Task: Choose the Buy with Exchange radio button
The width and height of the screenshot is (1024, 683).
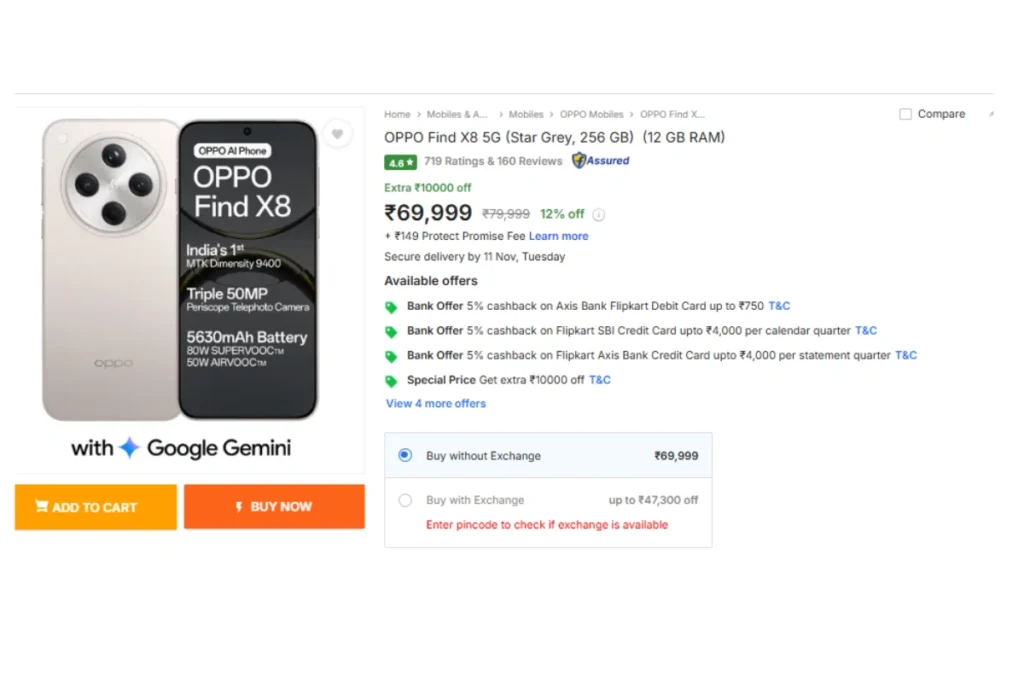Action: tap(405, 500)
